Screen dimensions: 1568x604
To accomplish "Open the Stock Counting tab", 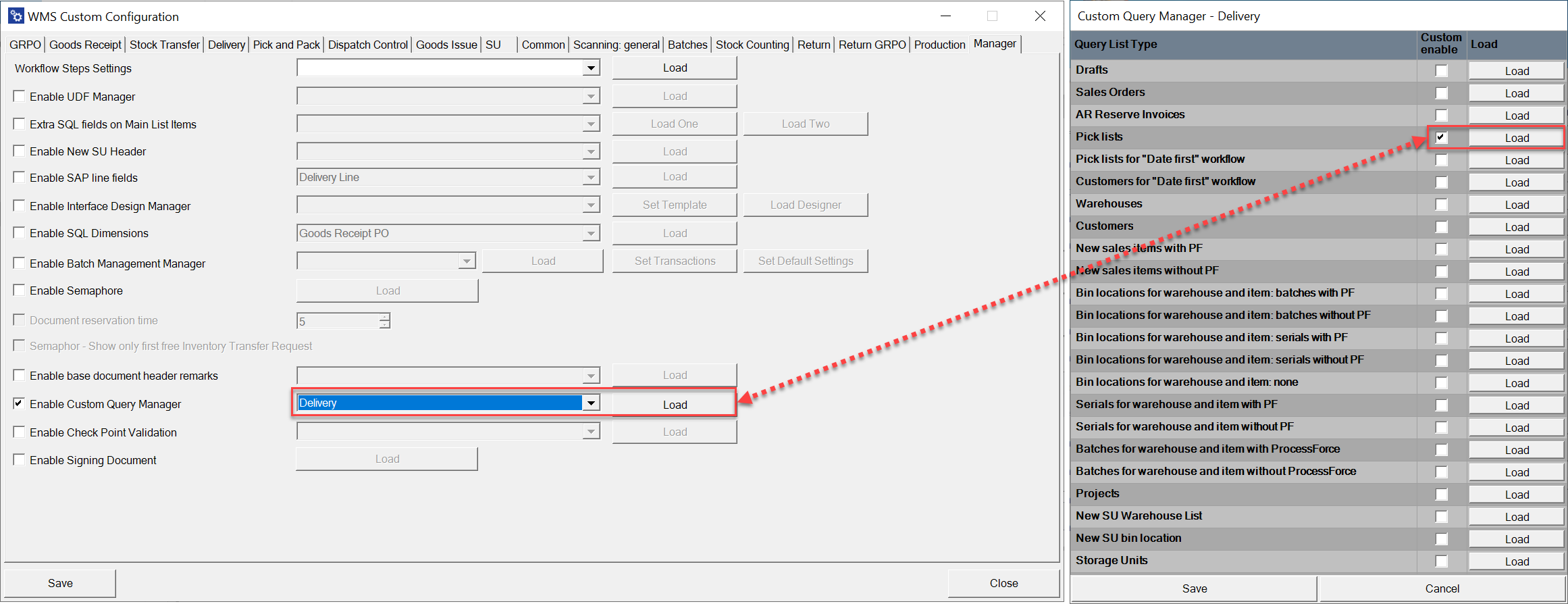I will pos(752,45).
